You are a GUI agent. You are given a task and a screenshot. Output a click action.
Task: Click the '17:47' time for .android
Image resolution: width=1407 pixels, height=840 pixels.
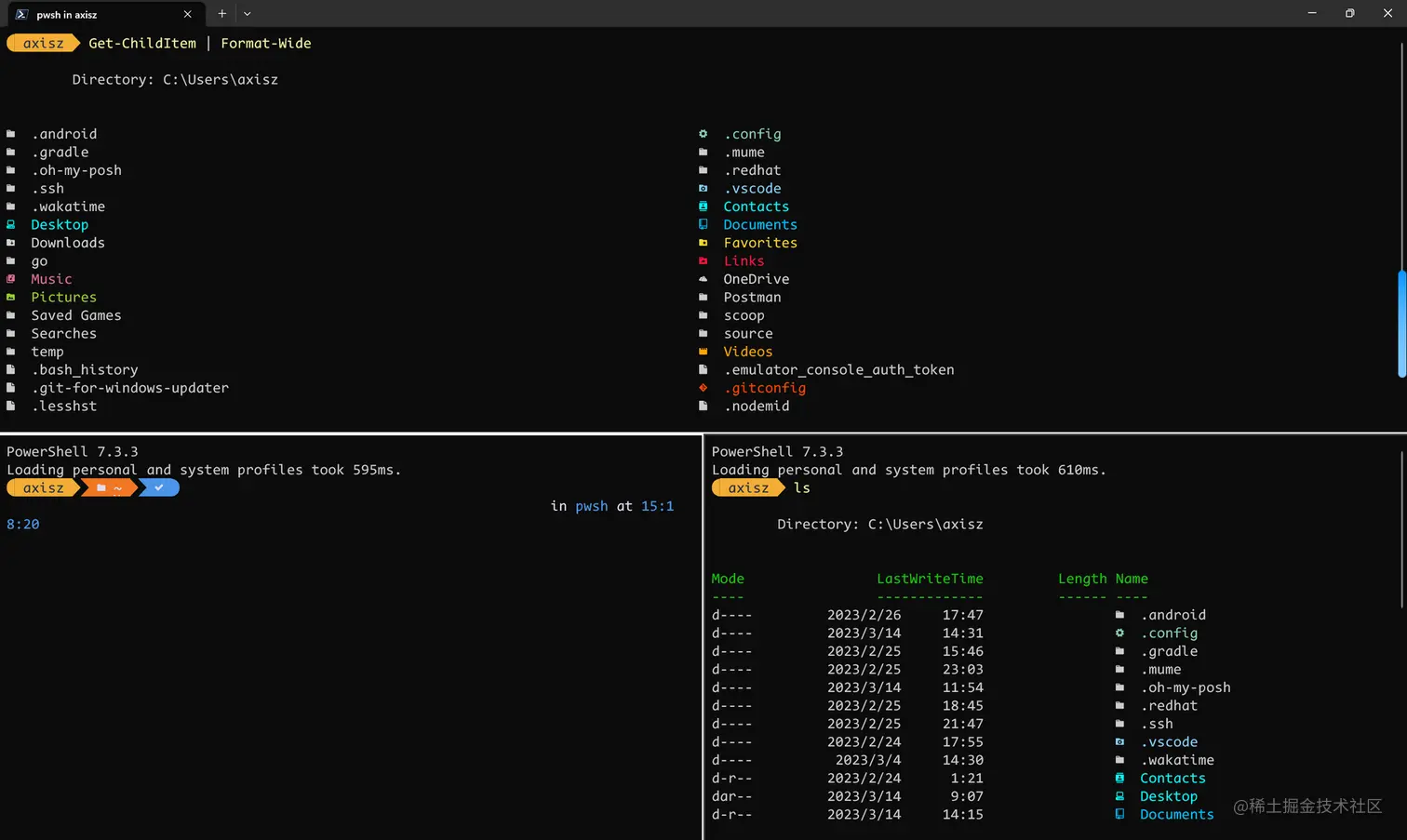(x=962, y=615)
